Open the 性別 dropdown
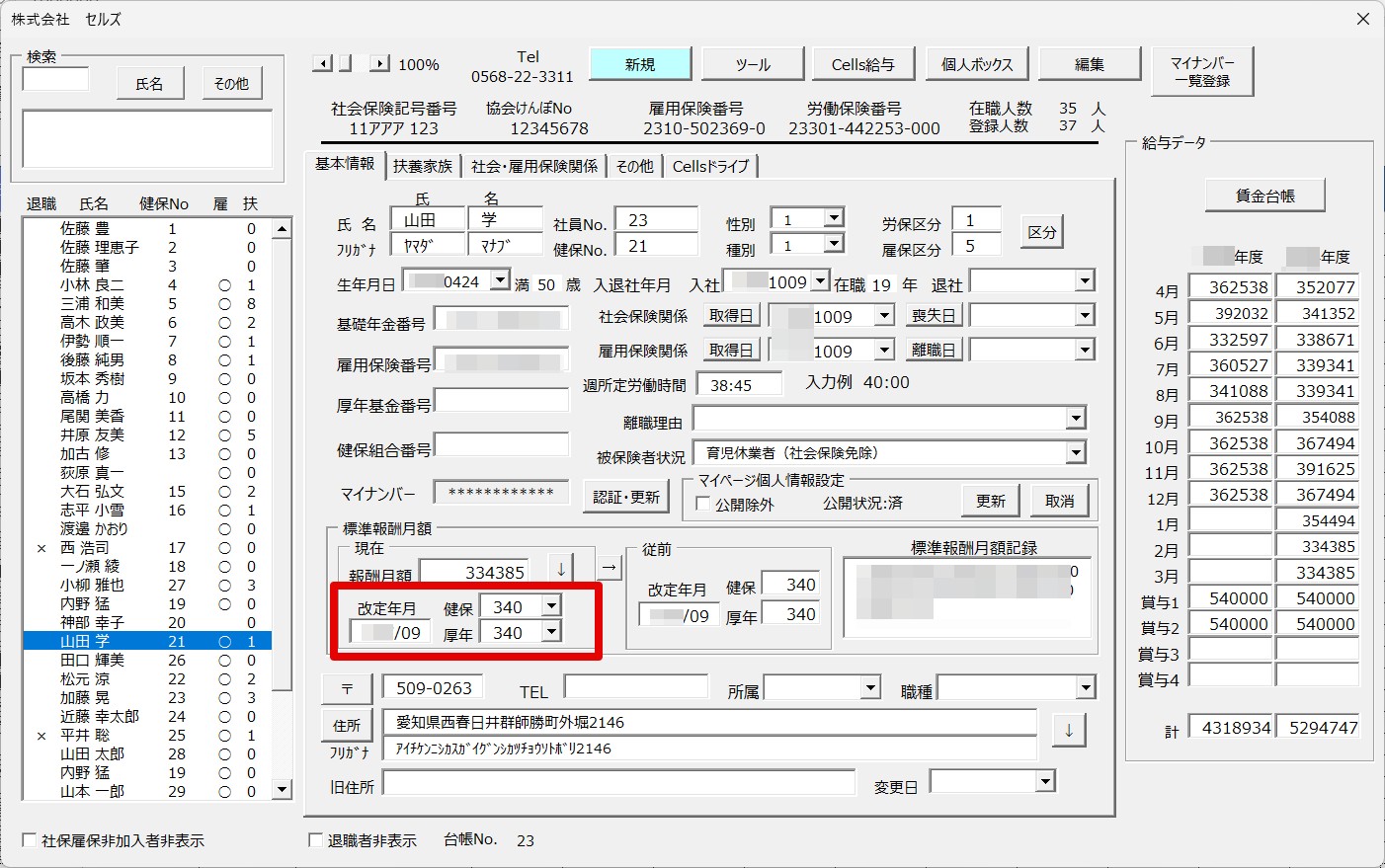Screen dimensions: 1385x868 (834, 218)
